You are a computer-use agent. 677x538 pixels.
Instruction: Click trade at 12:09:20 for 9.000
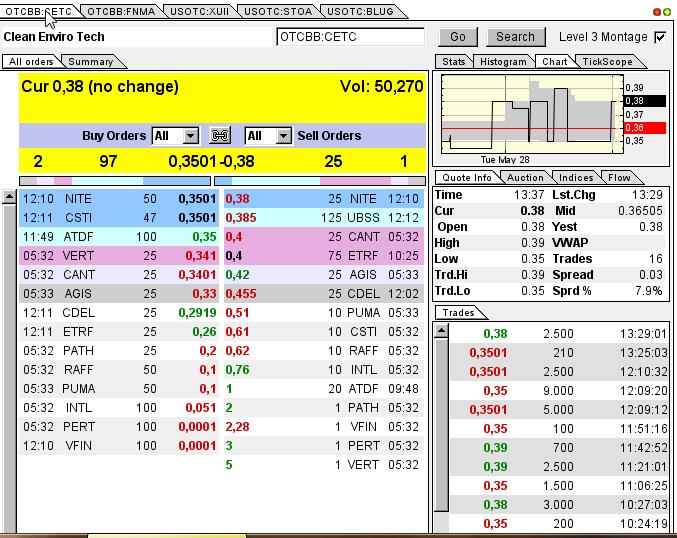[x=559, y=391]
